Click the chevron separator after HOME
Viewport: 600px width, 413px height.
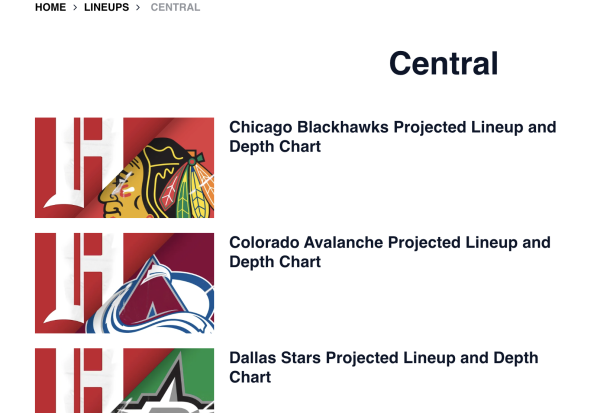point(75,8)
